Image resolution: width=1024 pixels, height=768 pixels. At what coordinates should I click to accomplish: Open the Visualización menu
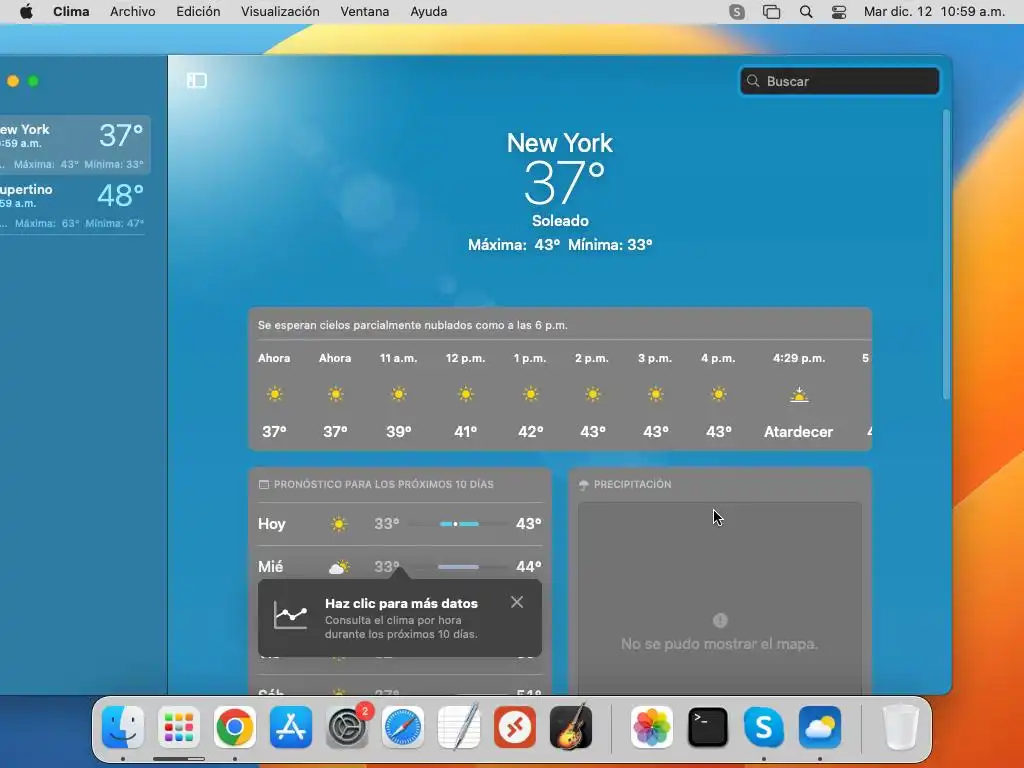tap(280, 12)
